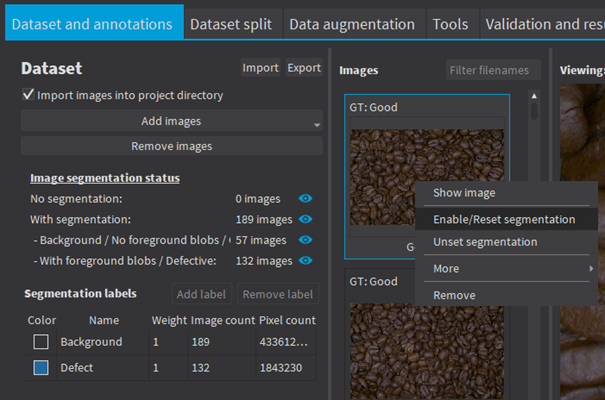Select Enable/Reset segmentation menu entry
This screenshot has height=400, width=605.
click(x=506, y=219)
